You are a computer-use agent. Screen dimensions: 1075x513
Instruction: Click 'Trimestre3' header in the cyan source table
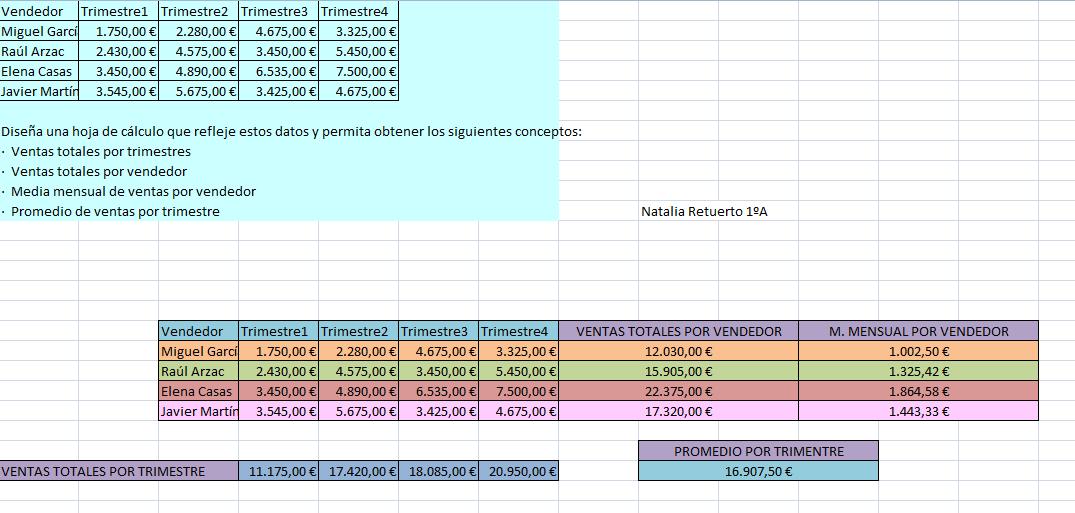(x=278, y=11)
